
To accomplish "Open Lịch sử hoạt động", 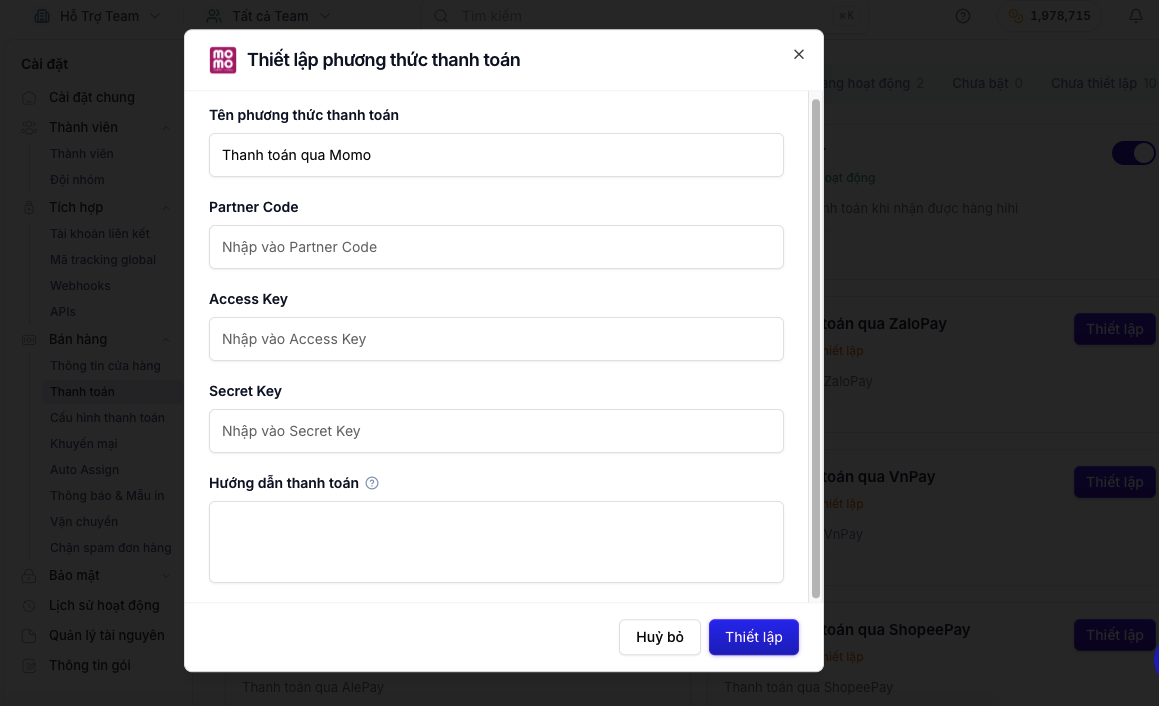I will pyautogui.click(x=104, y=605).
